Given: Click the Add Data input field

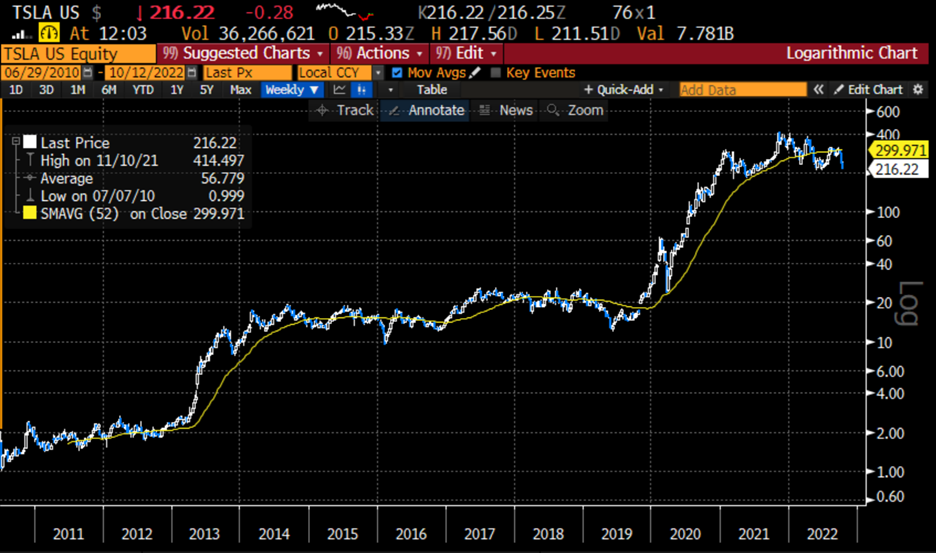Looking at the screenshot, I should point(743,90).
